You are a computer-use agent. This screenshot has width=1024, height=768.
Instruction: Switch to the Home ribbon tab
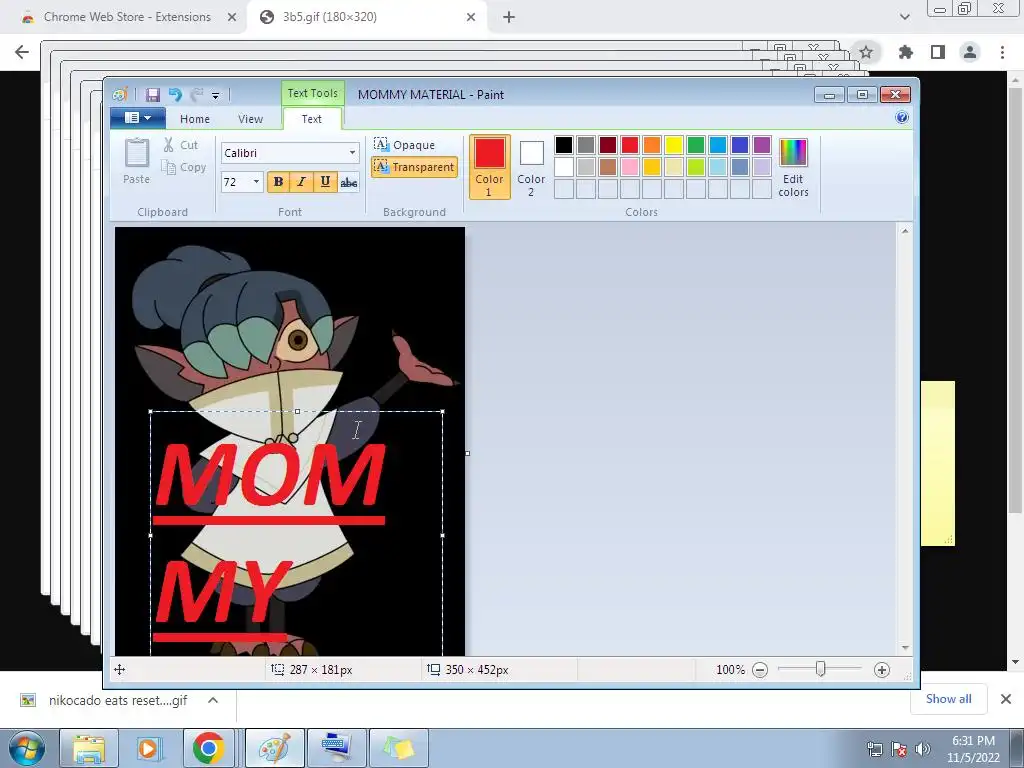coord(195,119)
